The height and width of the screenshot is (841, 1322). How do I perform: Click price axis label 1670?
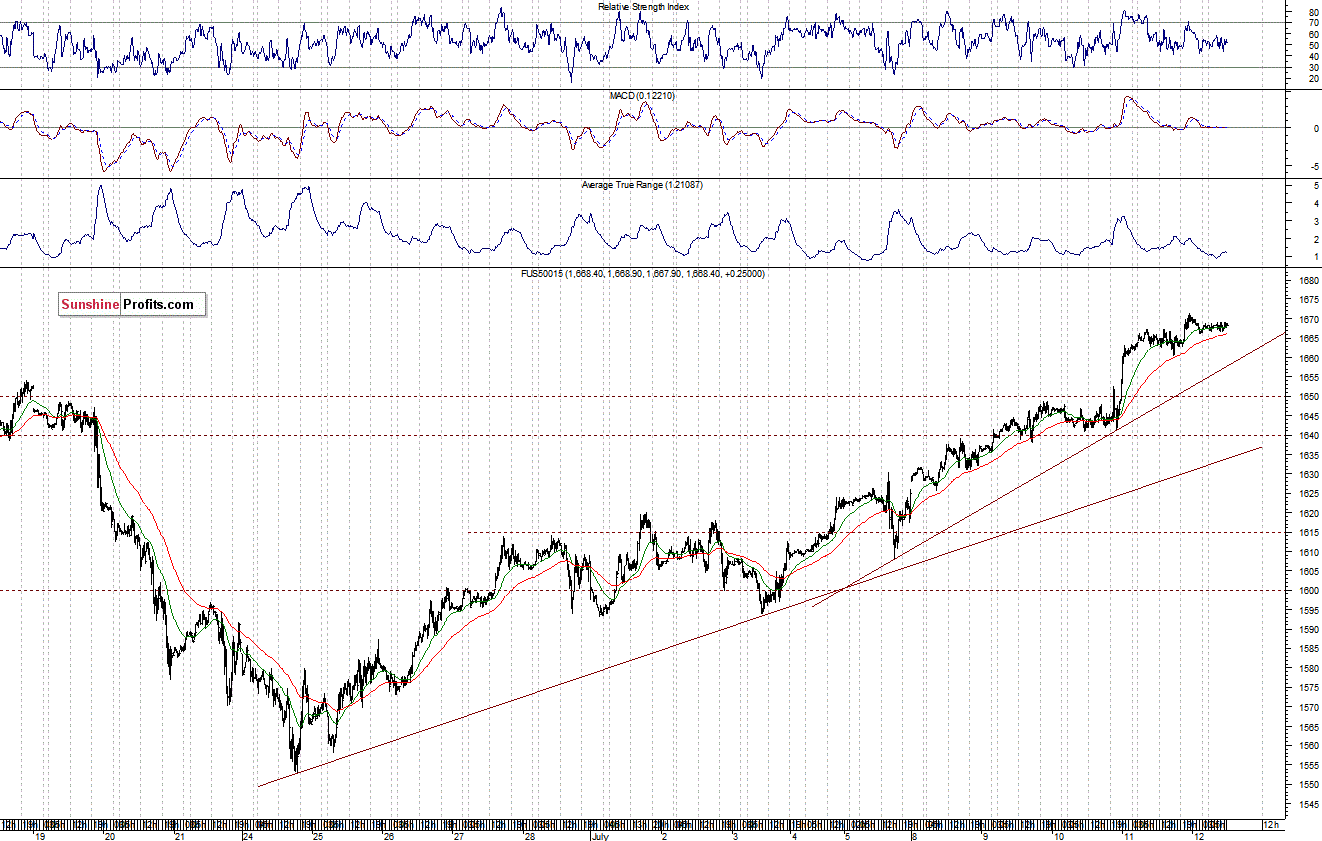click(x=1308, y=320)
